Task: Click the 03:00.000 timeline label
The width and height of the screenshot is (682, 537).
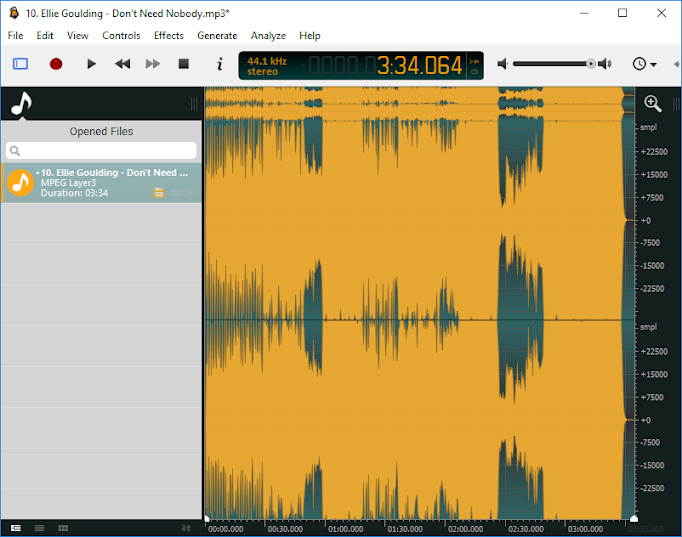Action: 585,529
